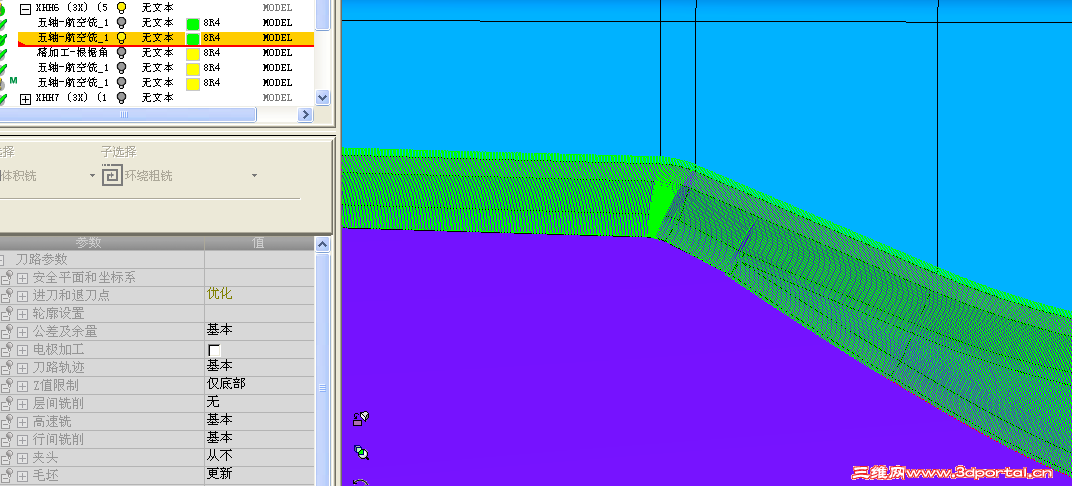Expand the 毛坯 parameter group
Image resolution: width=1072 pixels, height=486 pixels.
coord(23,475)
